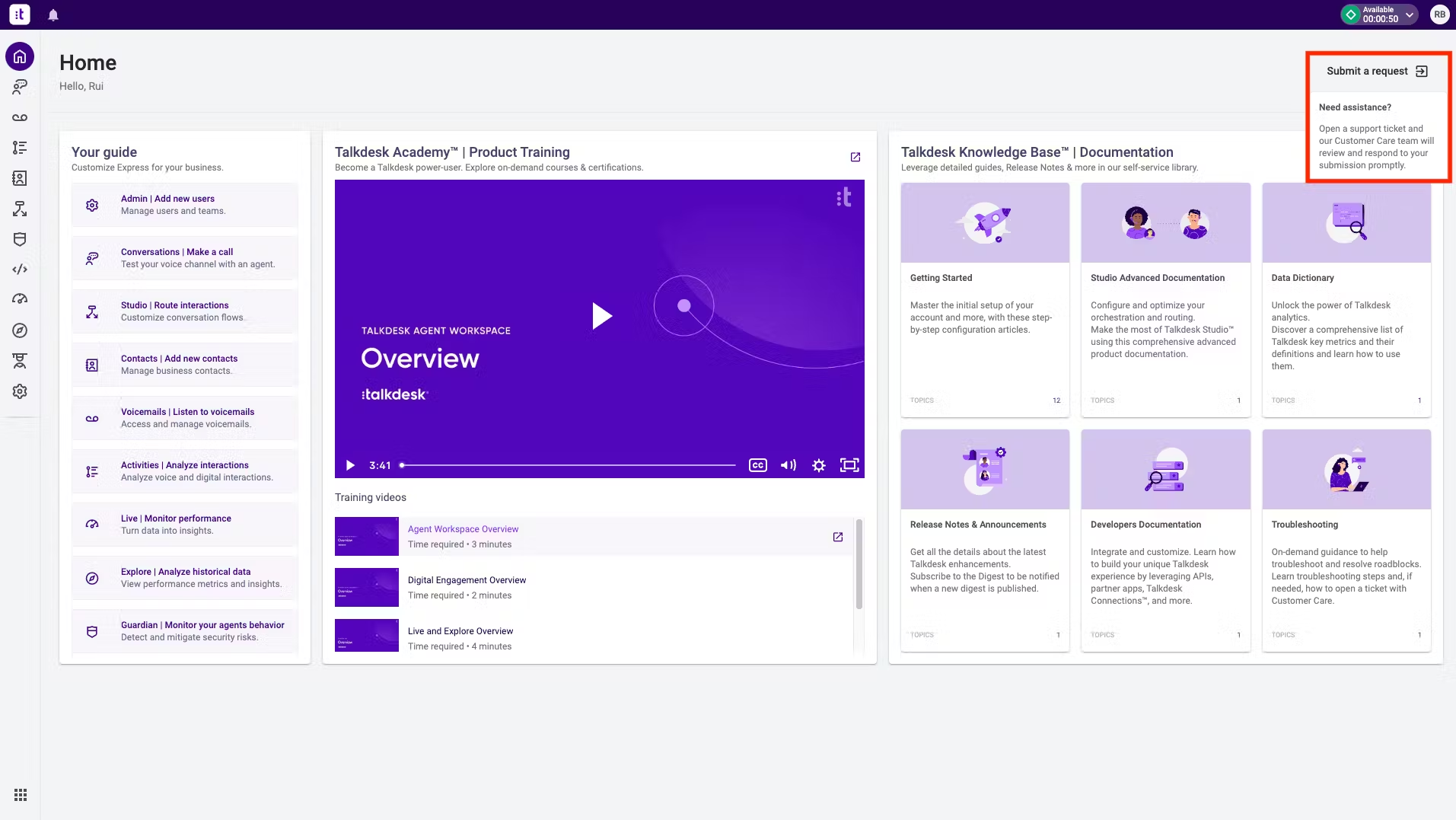1456x820 pixels.
Task: Open video settings gear
Action: pos(819,465)
